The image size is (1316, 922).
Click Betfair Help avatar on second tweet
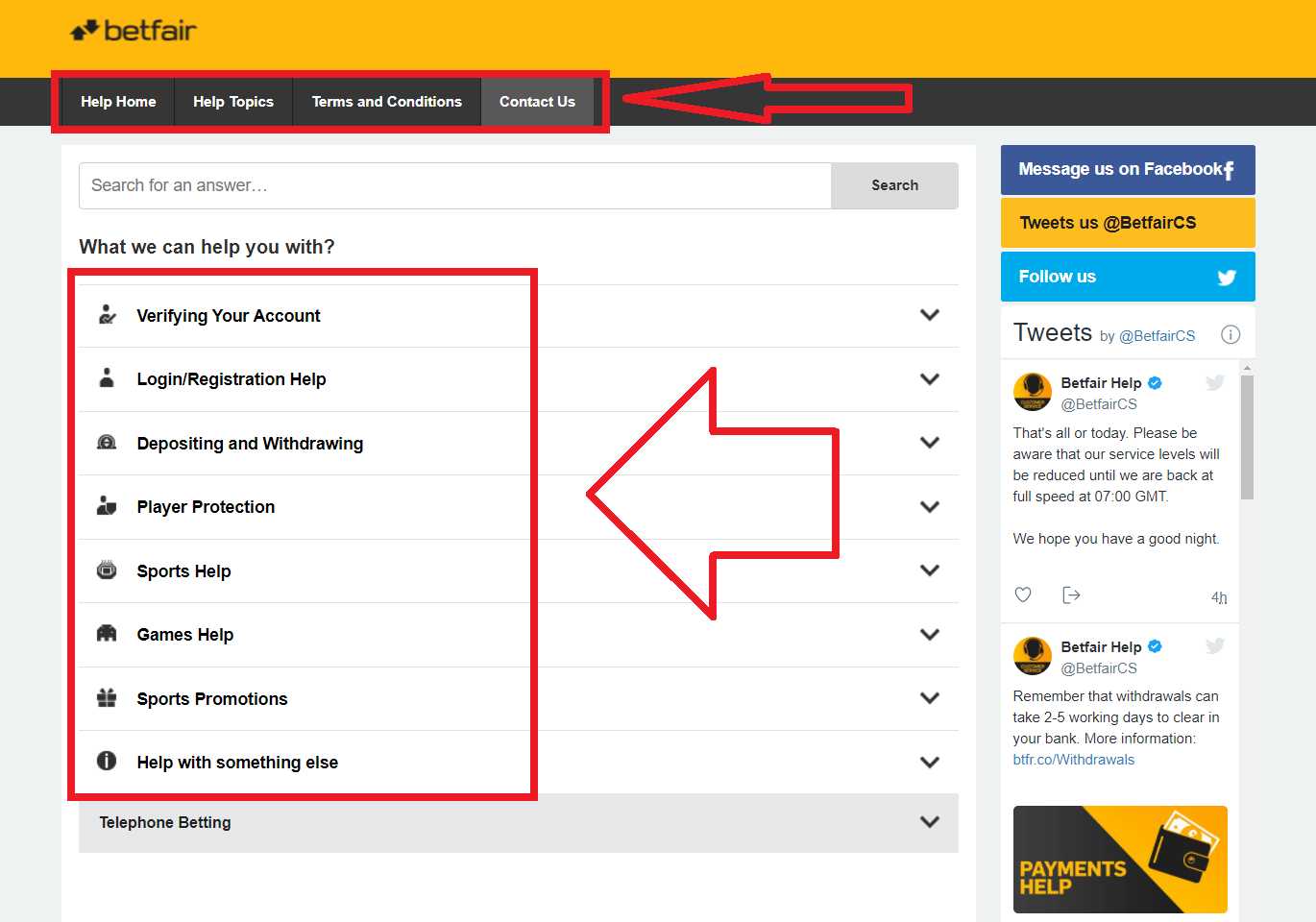1033,656
